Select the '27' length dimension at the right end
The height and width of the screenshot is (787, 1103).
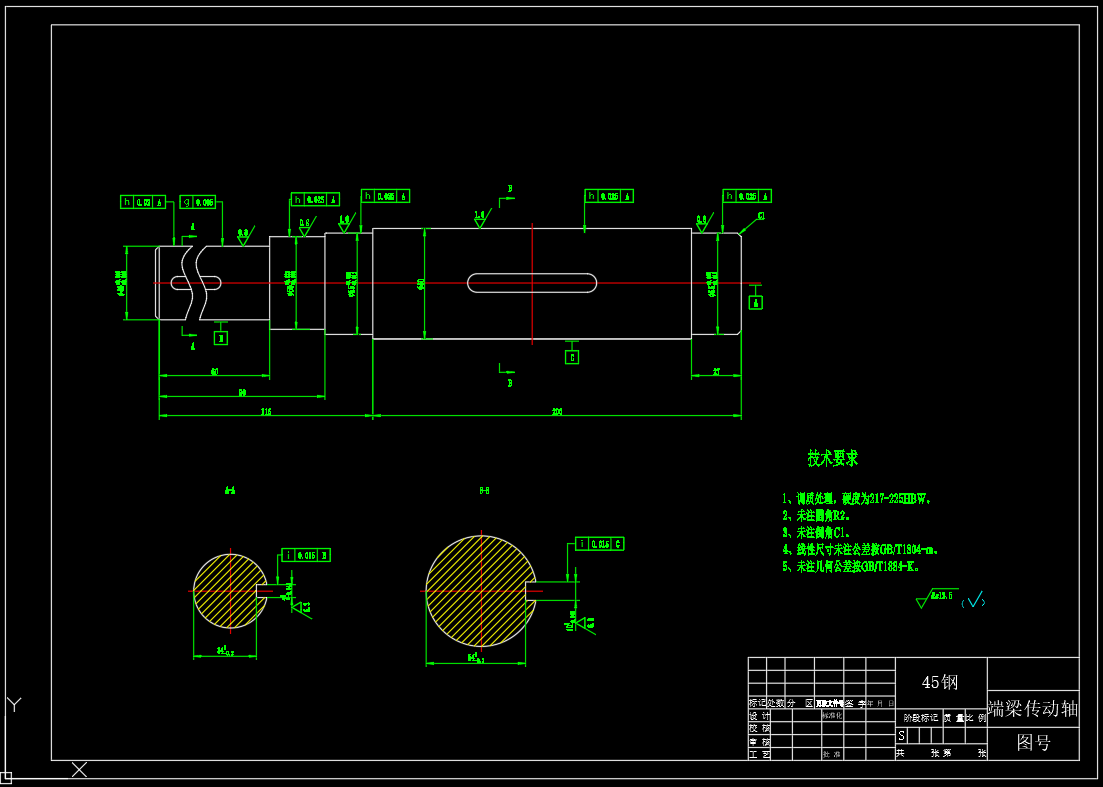(716, 371)
